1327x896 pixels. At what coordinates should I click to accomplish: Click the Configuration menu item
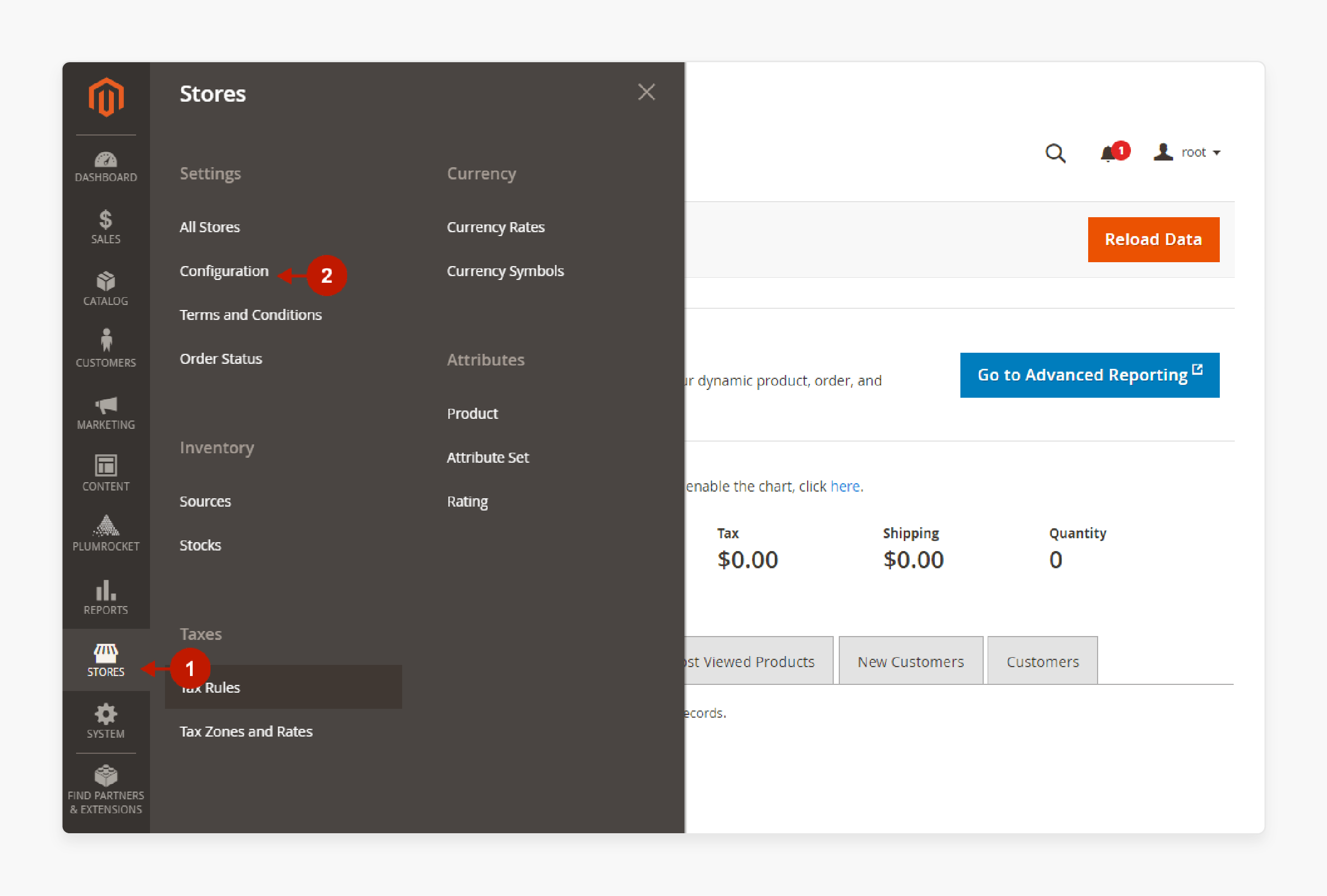(223, 270)
